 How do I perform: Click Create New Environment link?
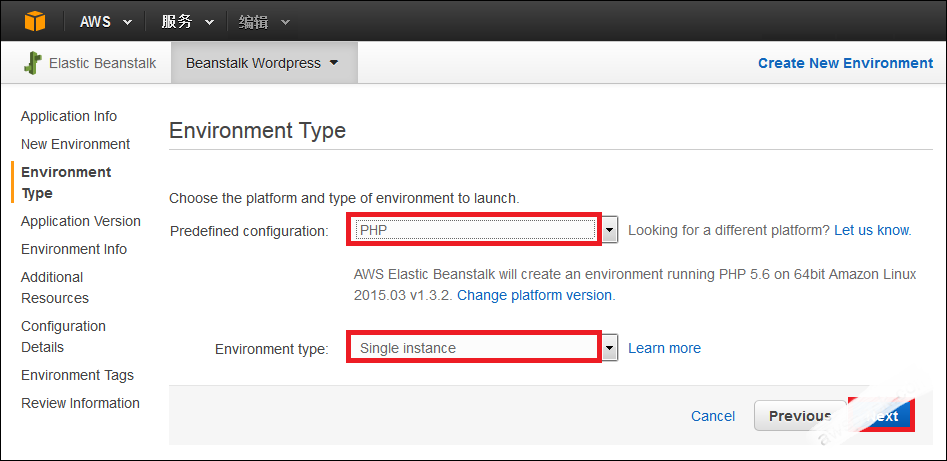845,63
